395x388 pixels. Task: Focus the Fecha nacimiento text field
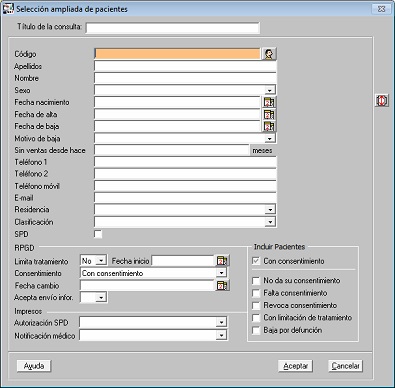coord(178,102)
